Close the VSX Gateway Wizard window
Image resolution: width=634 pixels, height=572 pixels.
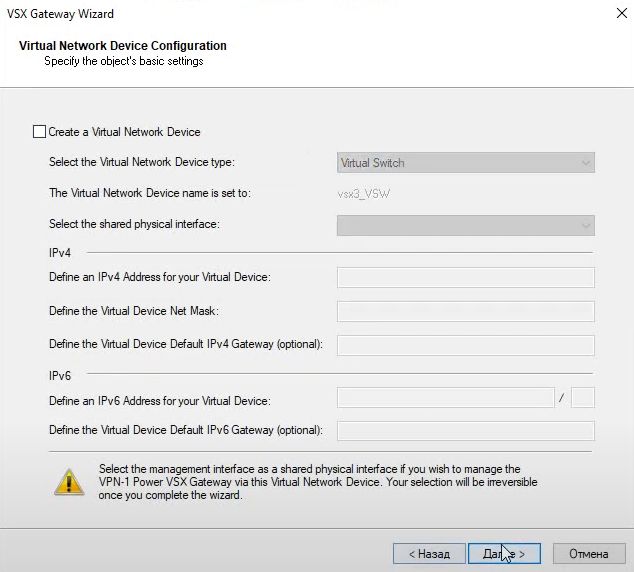621,13
